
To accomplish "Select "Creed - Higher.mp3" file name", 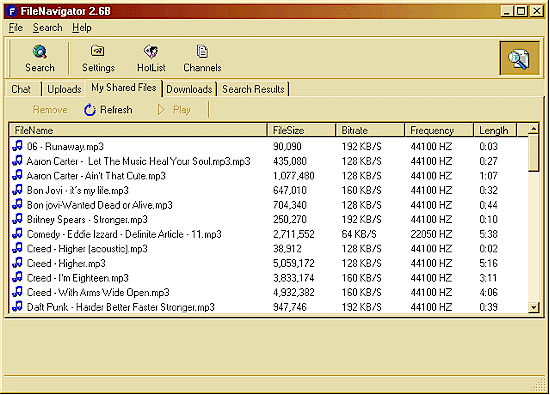I will pyautogui.click(x=66, y=263).
